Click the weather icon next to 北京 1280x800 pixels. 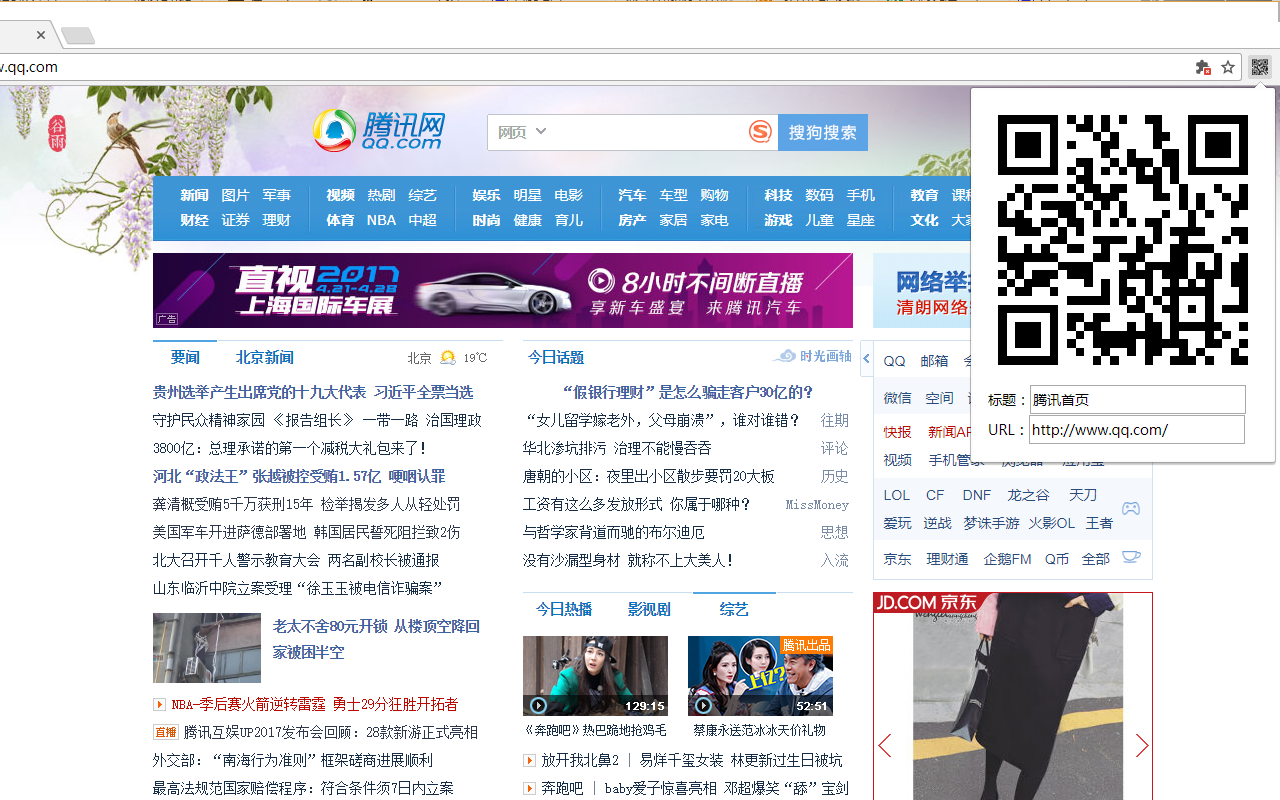[x=448, y=357]
